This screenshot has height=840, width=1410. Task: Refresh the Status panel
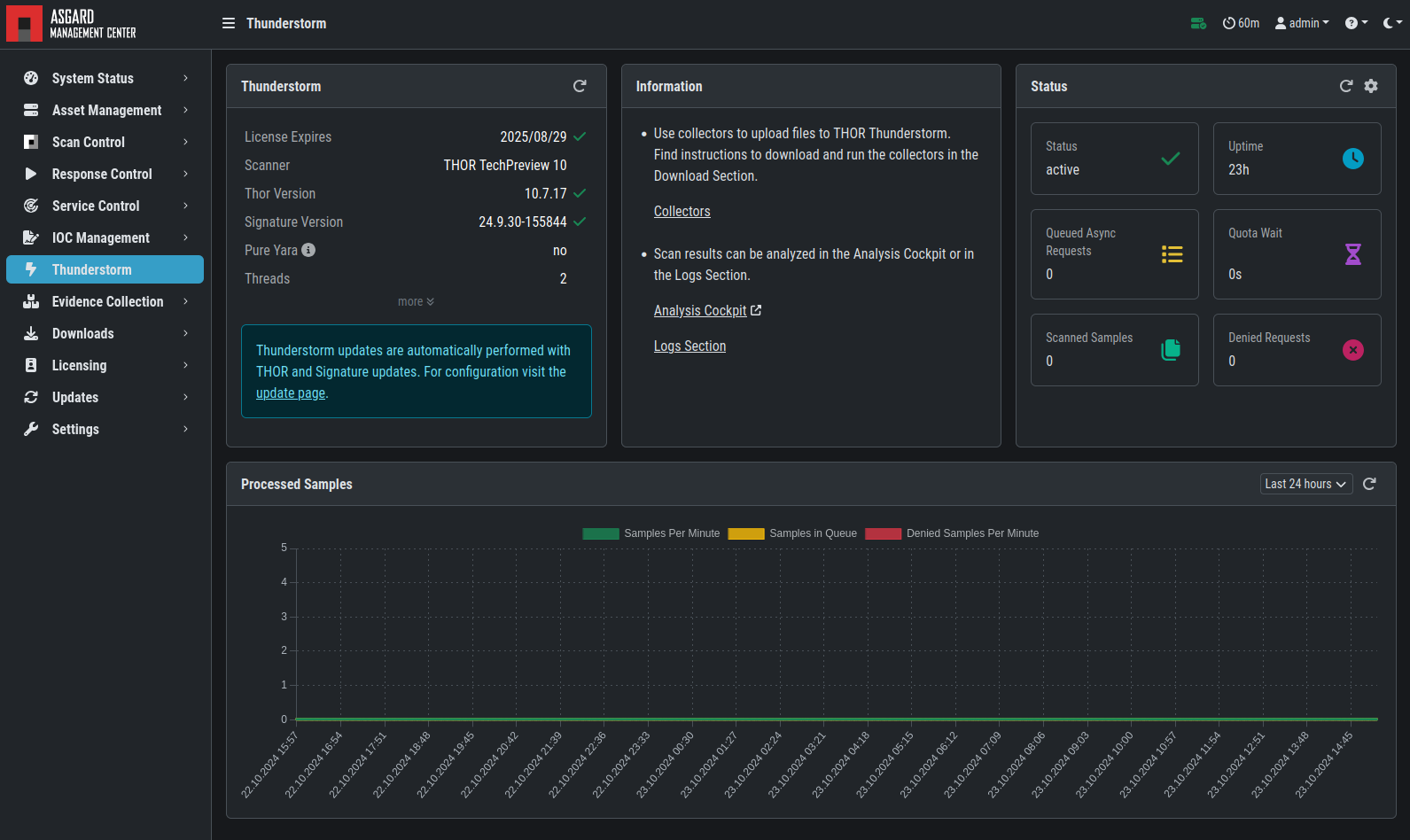pyautogui.click(x=1346, y=86)
